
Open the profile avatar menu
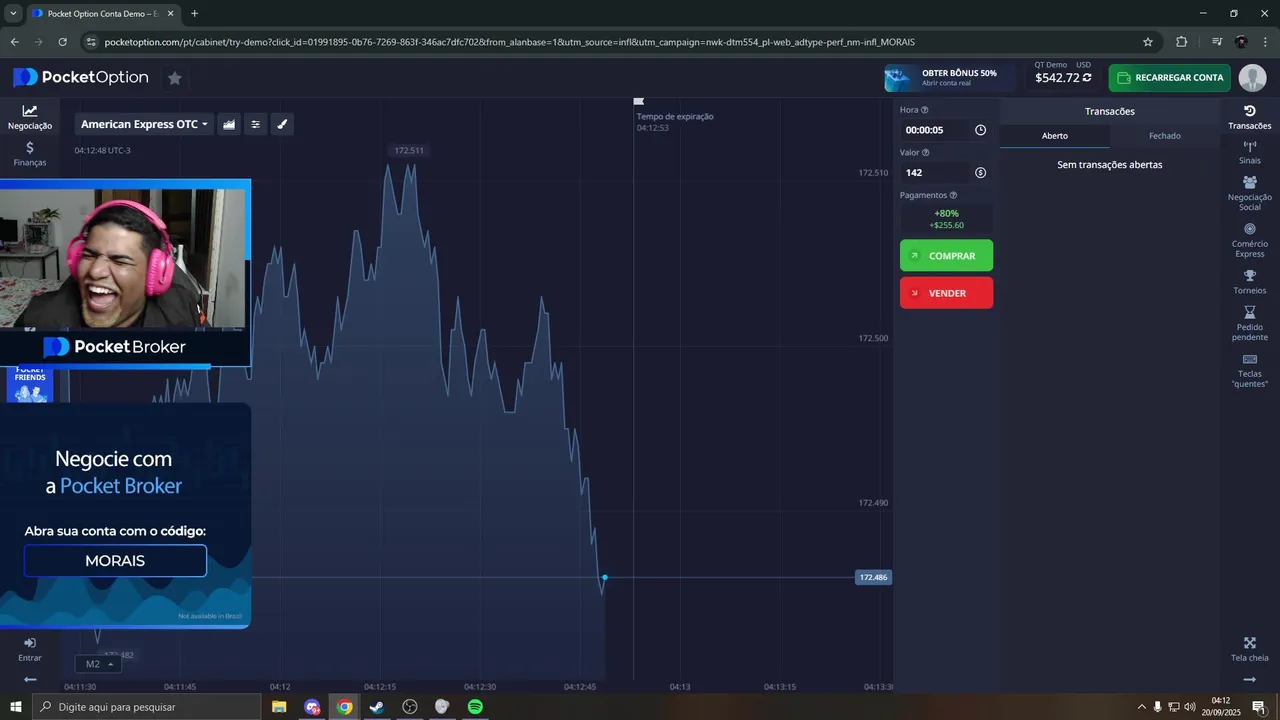pos(1252,78)
